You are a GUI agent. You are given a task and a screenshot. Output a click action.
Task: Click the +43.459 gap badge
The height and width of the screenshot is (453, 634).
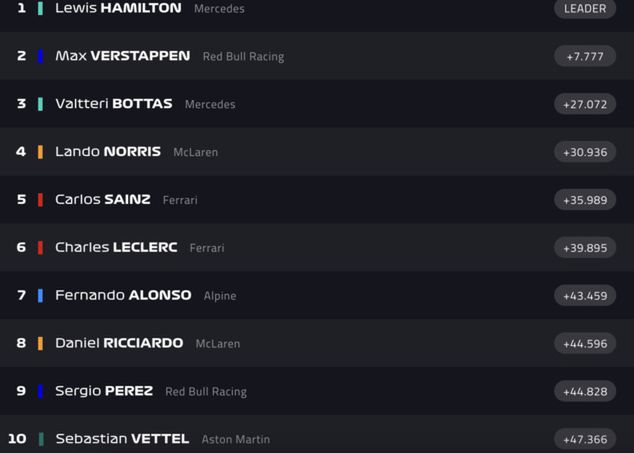(x=585, y=296)
